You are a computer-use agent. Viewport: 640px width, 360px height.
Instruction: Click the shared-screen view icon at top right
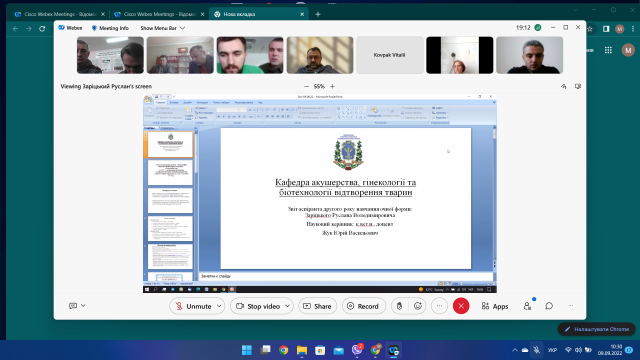tap(578, 87)
